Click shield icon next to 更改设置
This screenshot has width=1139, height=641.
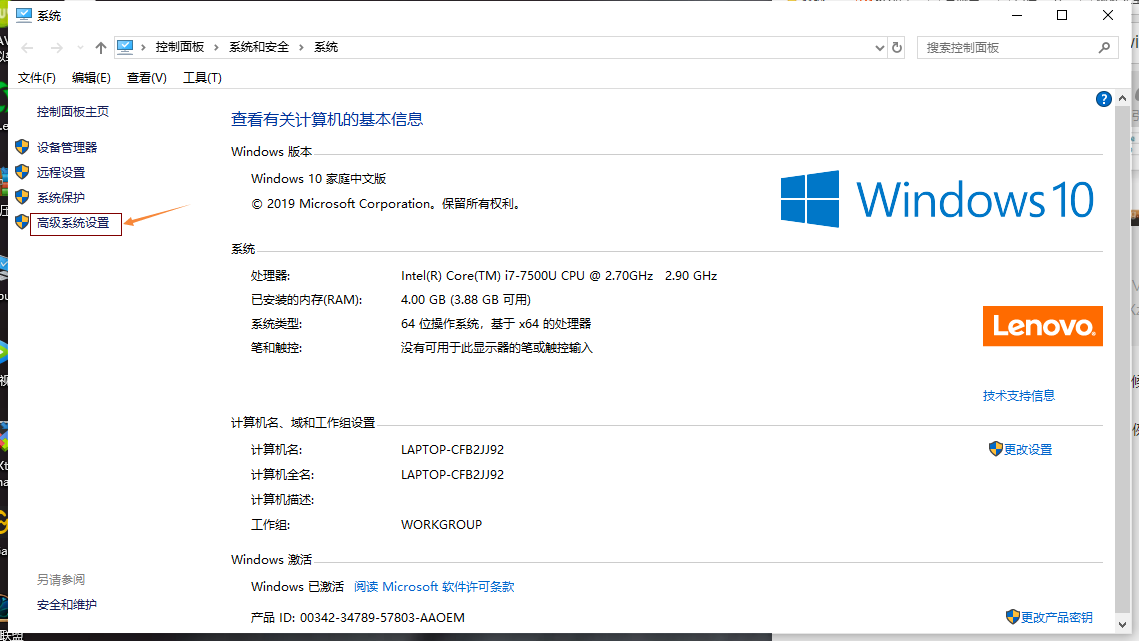pyautogui.click(x=995, y=449)
